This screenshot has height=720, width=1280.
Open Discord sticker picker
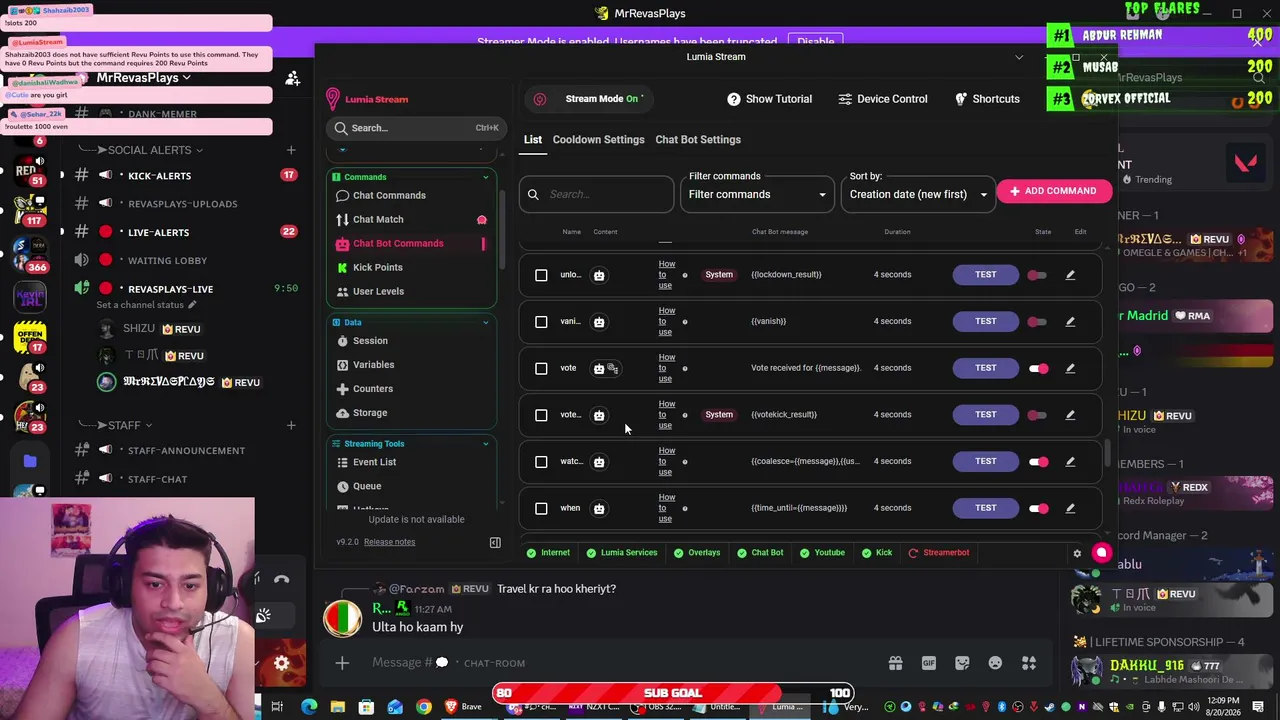[x=962, y=663]
